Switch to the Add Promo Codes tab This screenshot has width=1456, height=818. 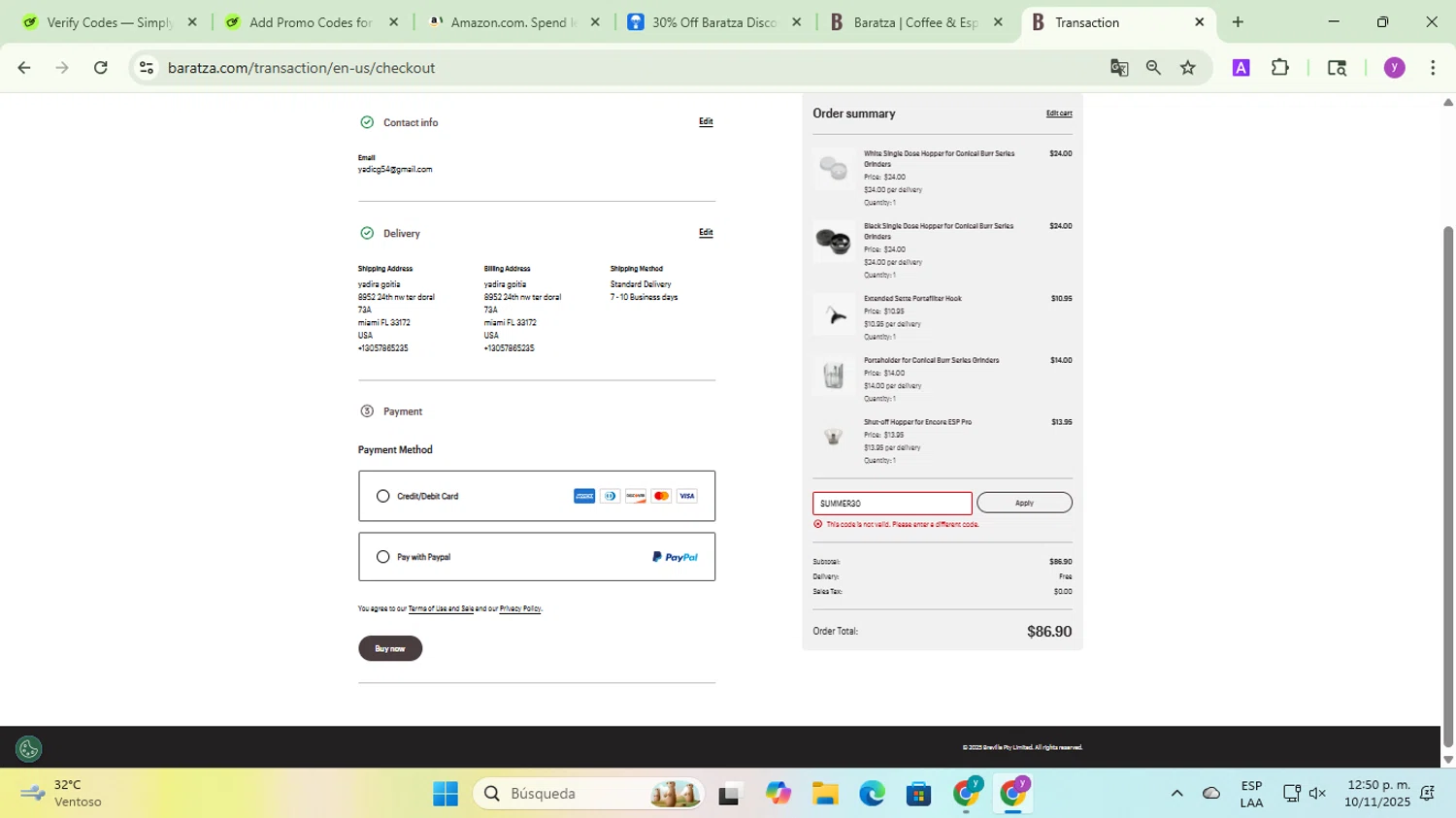(310, 22)
